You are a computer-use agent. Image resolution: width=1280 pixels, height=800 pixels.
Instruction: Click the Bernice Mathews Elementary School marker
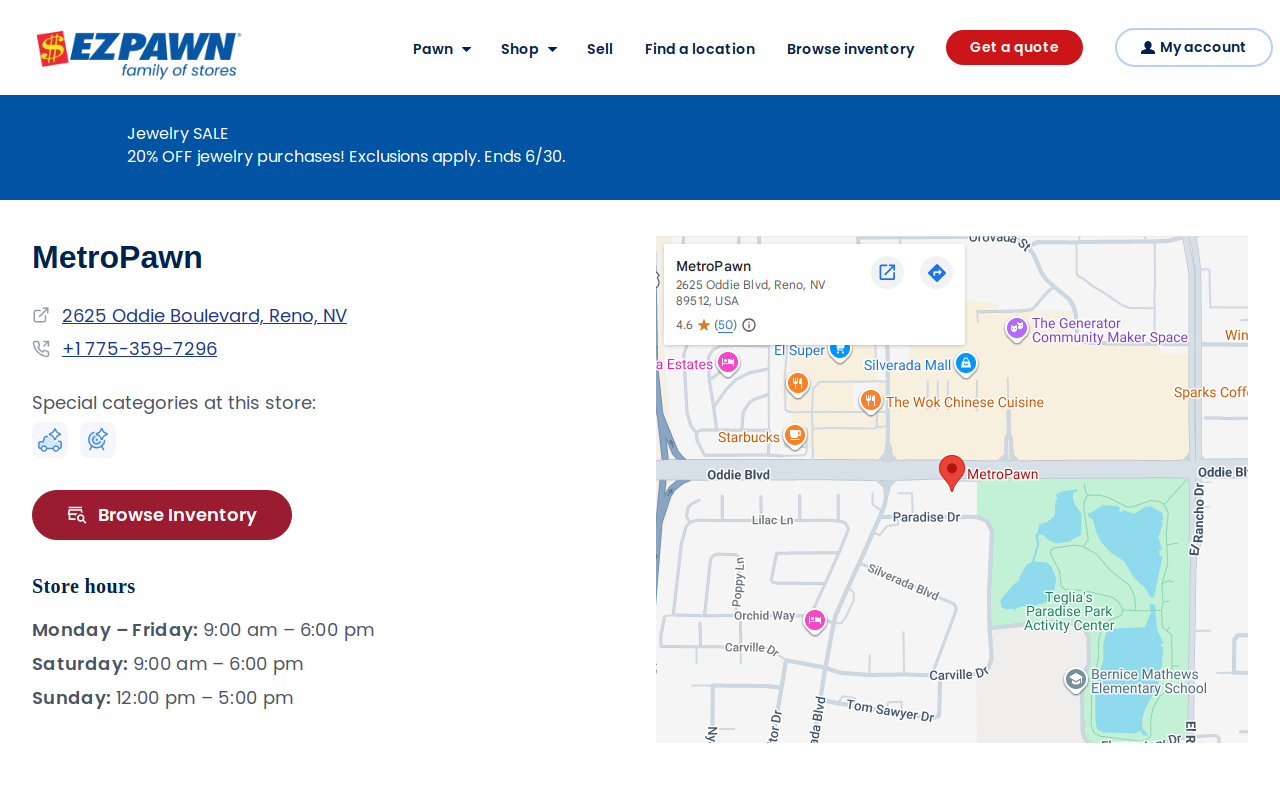[1075, 681]
